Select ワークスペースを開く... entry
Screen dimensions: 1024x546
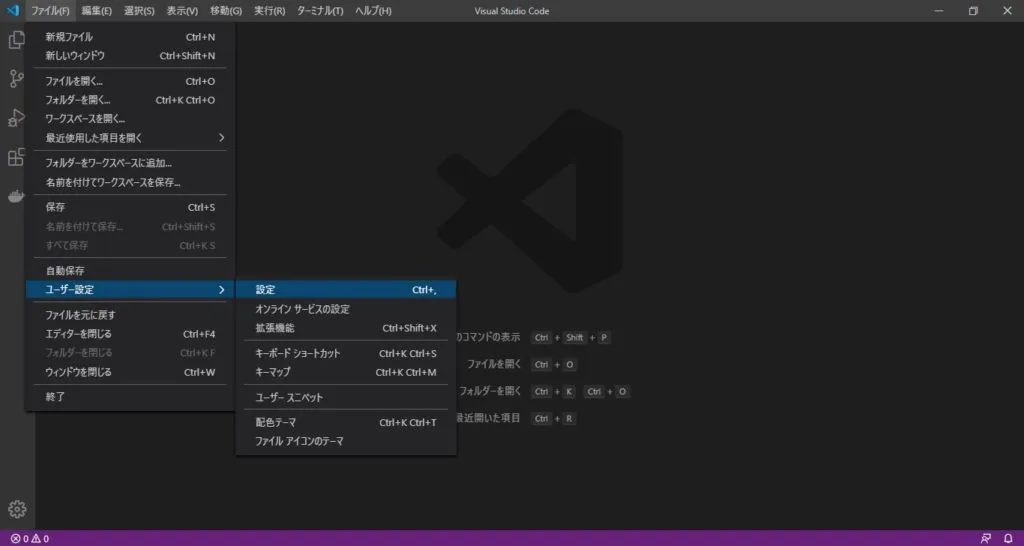coord(130,120)
